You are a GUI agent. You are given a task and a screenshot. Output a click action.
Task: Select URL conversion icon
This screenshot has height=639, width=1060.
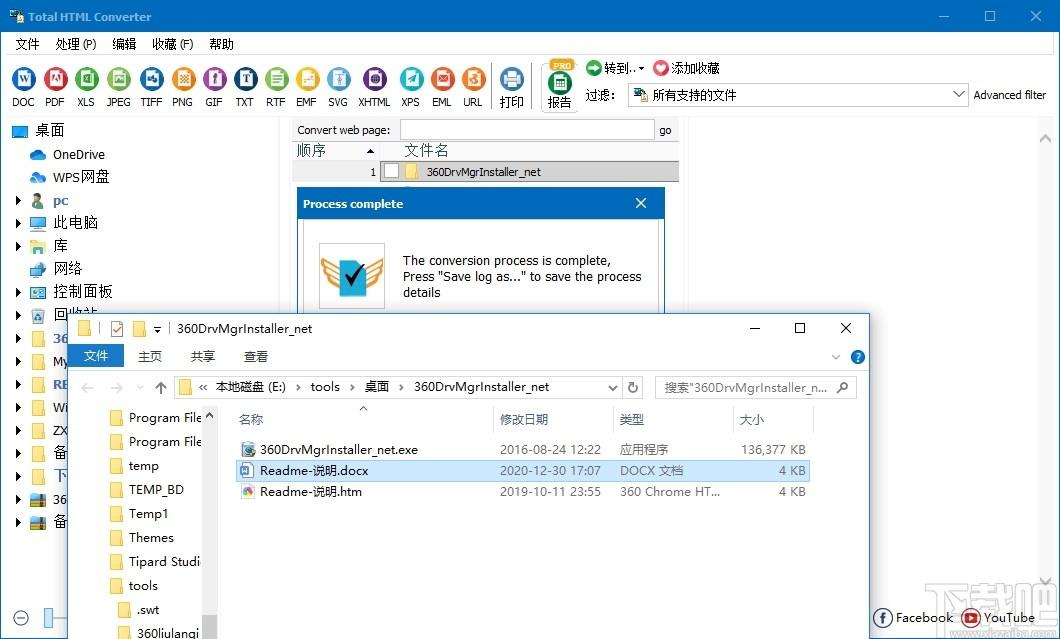473,80
